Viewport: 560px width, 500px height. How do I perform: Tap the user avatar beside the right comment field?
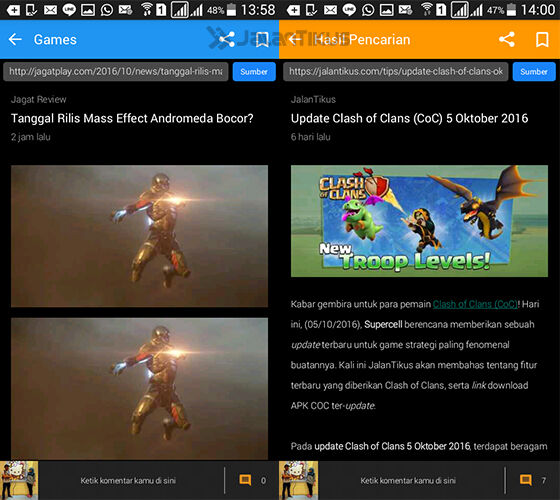pyautogui.click(x=299, y=480)
